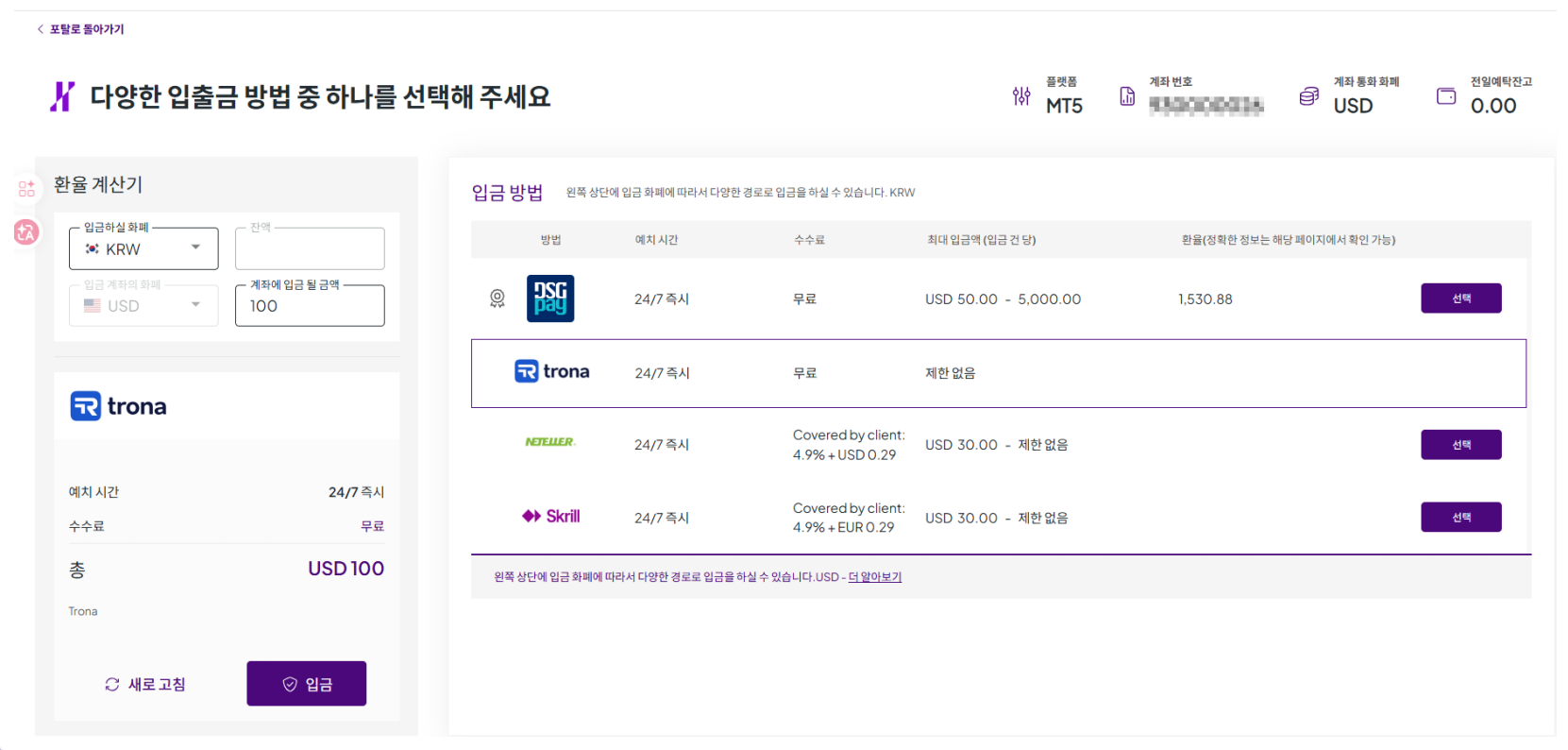The width and height of the screenshot is (1568, 750).
Task: Click the Neteller logo
Action: (550, 441)
